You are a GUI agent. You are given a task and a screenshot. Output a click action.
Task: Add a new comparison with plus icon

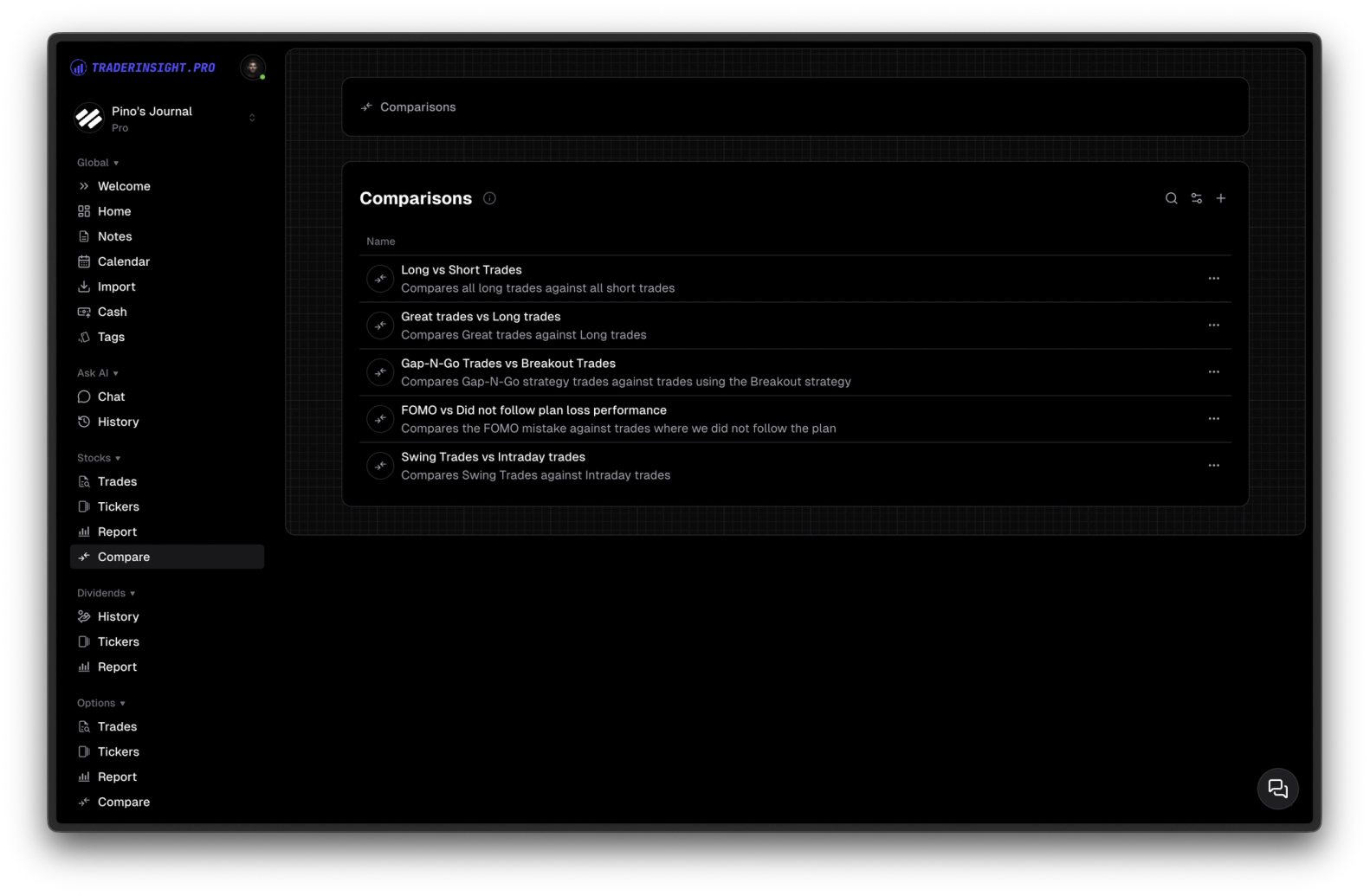pyautogui.click(x=1220, y=198)
